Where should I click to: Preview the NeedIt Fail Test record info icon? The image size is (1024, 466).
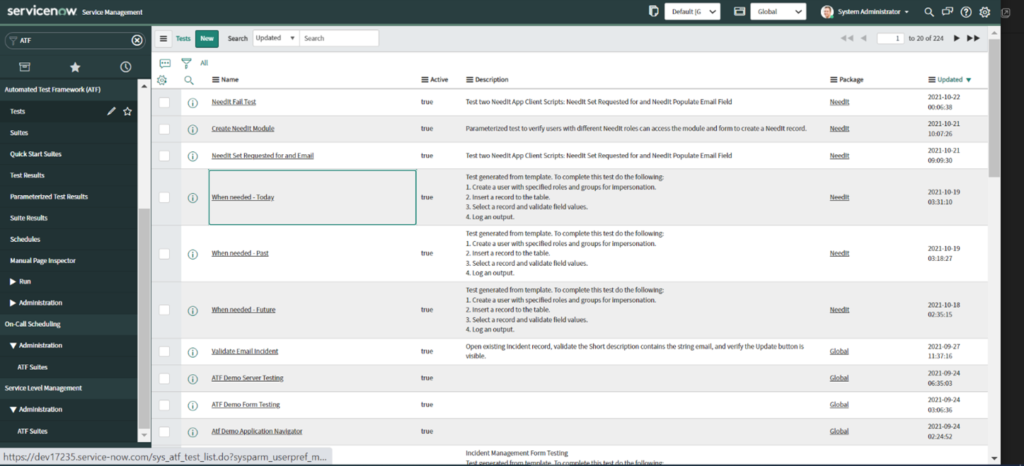point(193,102)
